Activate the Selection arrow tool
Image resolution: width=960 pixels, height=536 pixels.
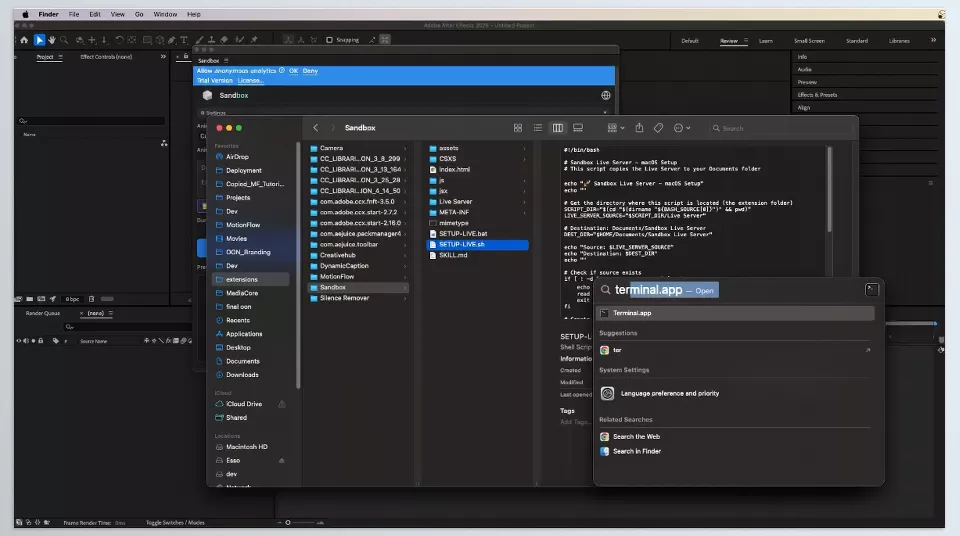[39, 40]
